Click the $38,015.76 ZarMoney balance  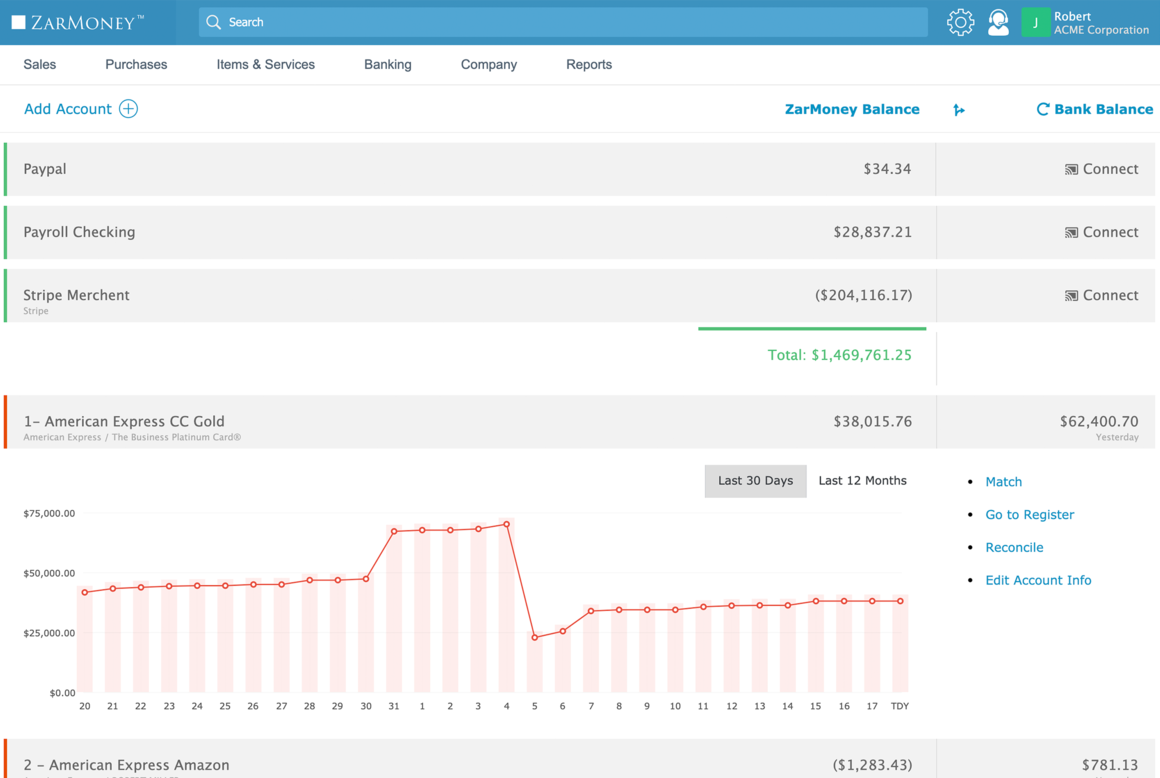point(872,422)
